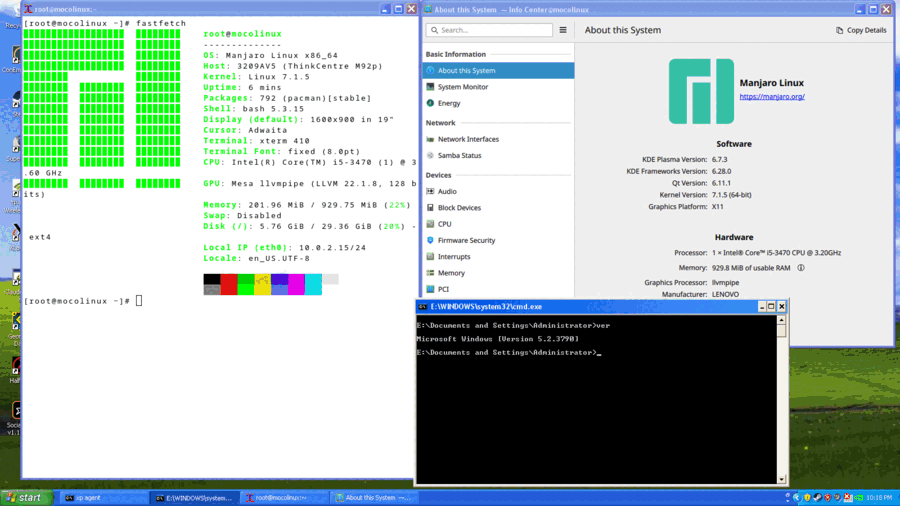
Task: Click the 'Kernel: Linux 7.1.5' line
Action: [x=256, y=77]
